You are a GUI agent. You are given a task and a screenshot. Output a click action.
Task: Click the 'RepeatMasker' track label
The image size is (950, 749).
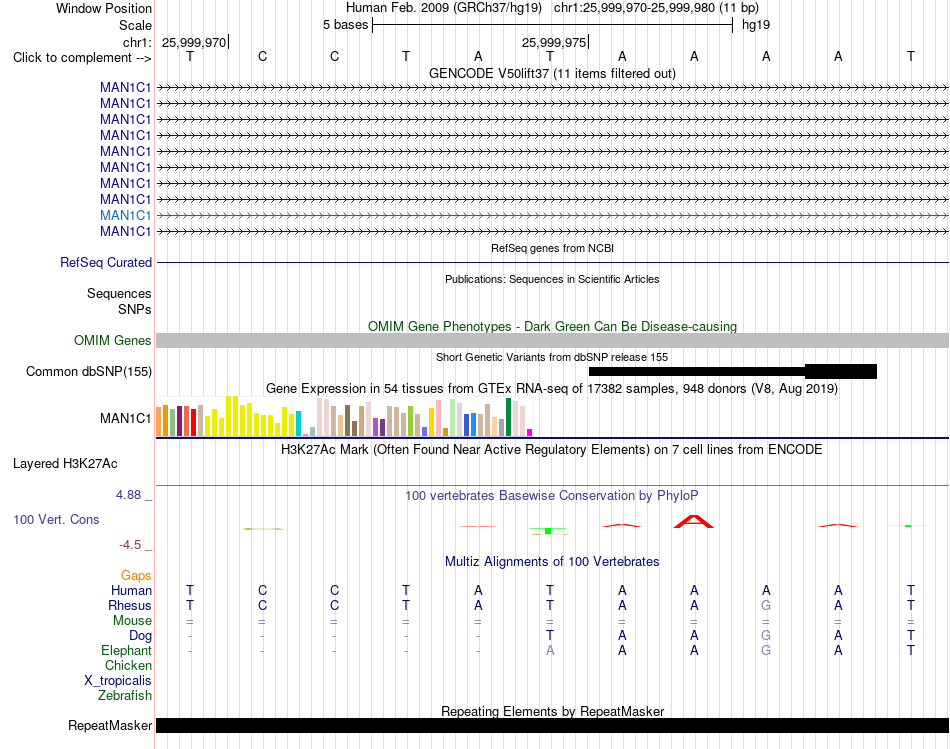(110, 725)
